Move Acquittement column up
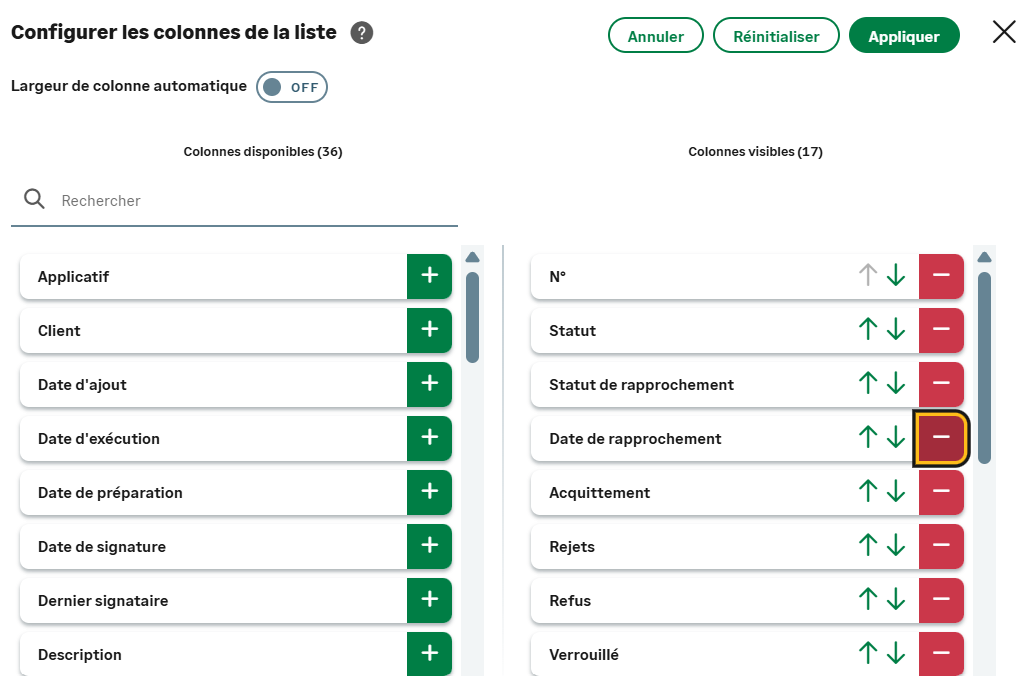 coord(868,492)
